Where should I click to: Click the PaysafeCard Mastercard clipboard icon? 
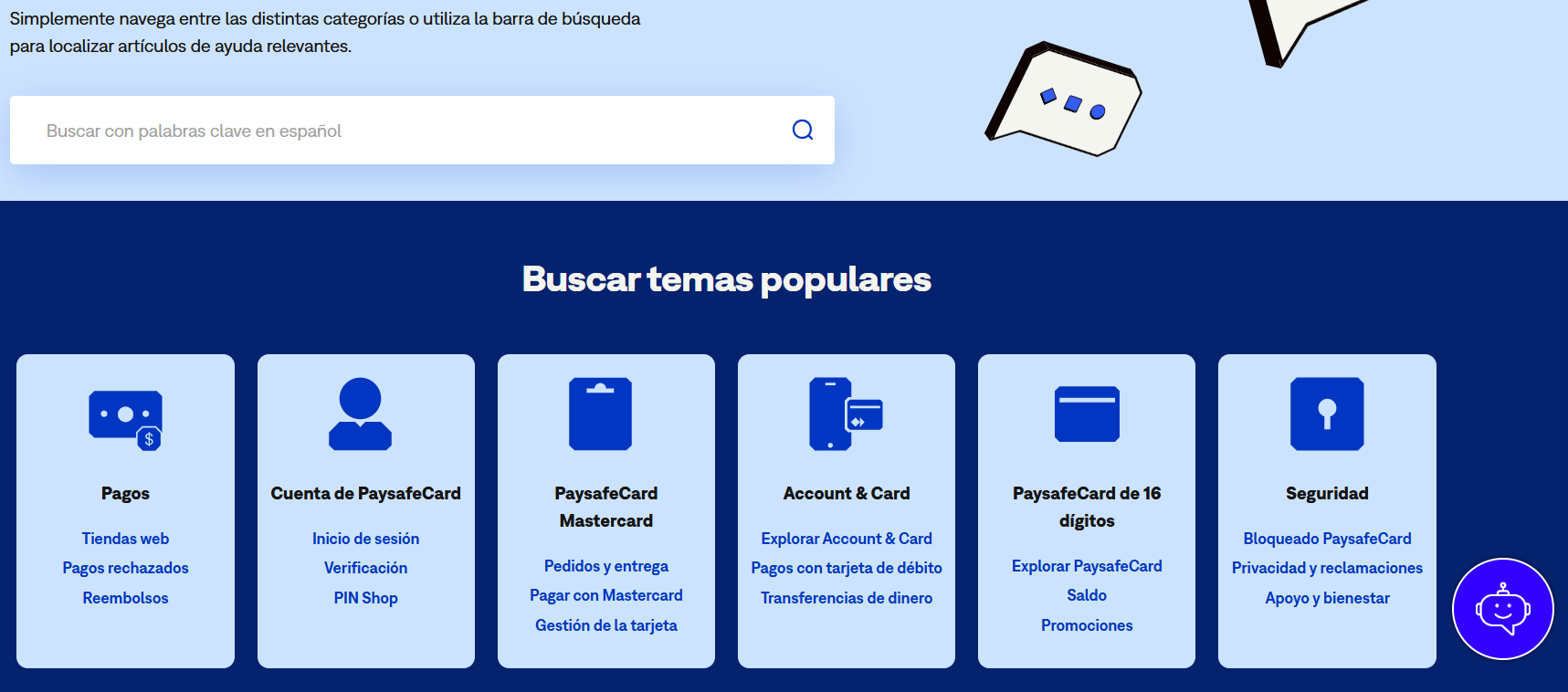coord(600,414)
